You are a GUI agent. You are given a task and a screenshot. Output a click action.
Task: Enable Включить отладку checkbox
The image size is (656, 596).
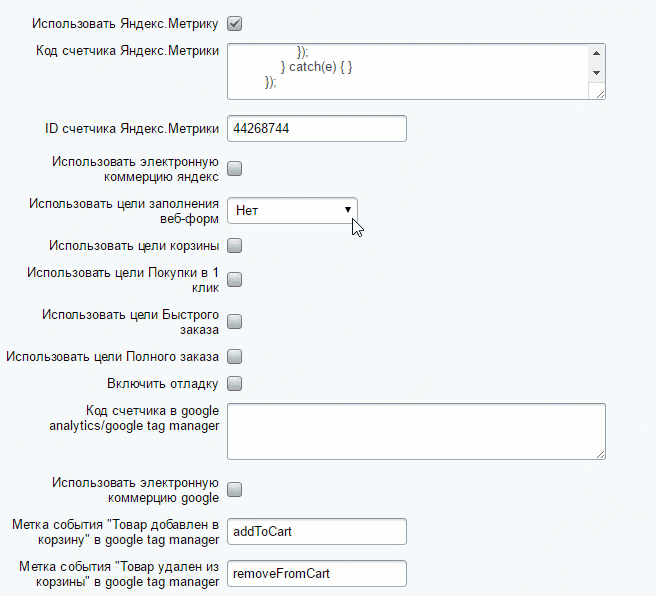pyautogui.click(x=235, y=383)
